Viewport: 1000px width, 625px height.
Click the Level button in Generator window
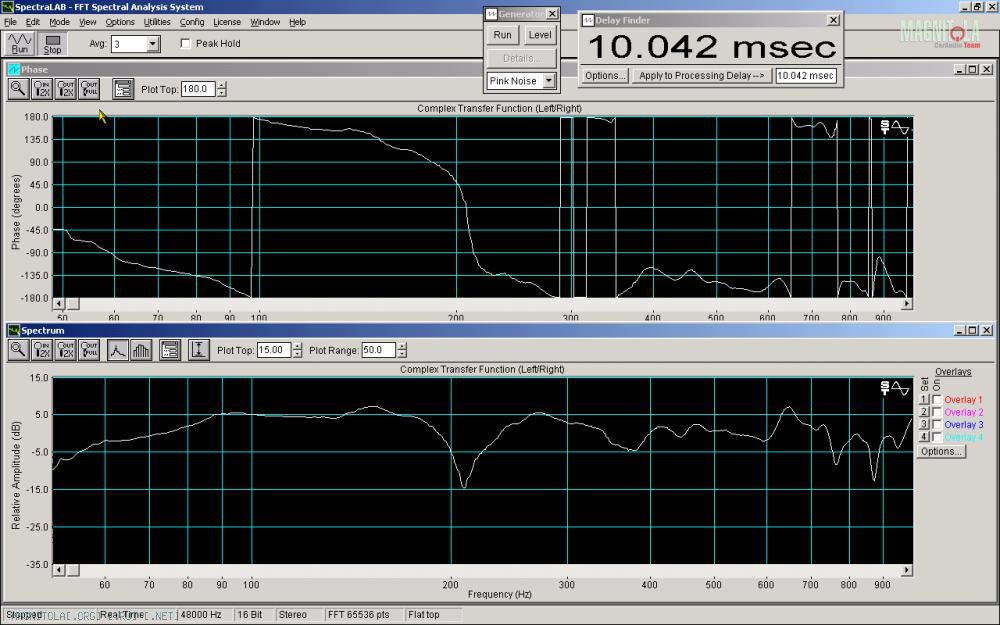pos(540,35)
